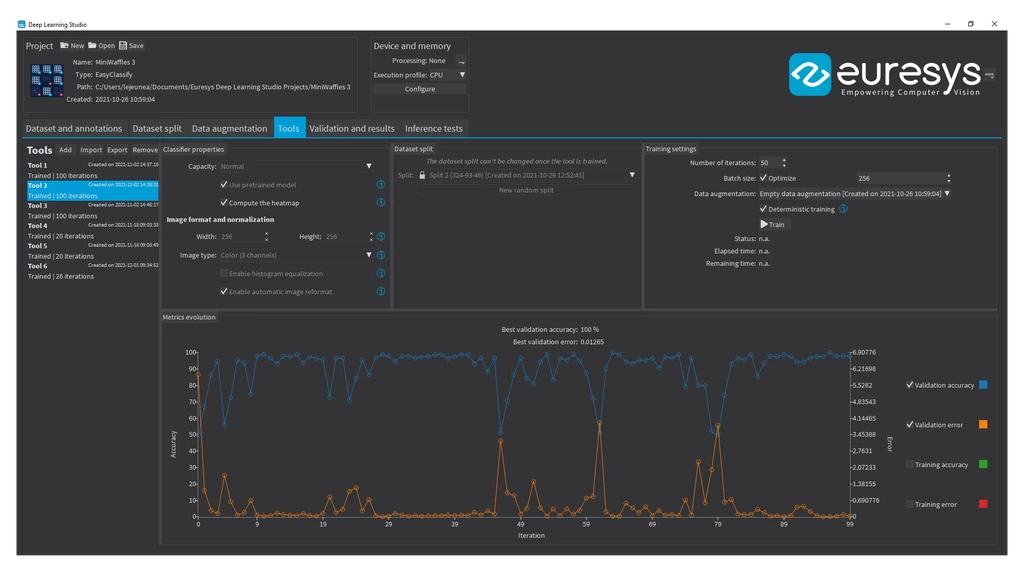Click the New project icon

click(64, 46)
